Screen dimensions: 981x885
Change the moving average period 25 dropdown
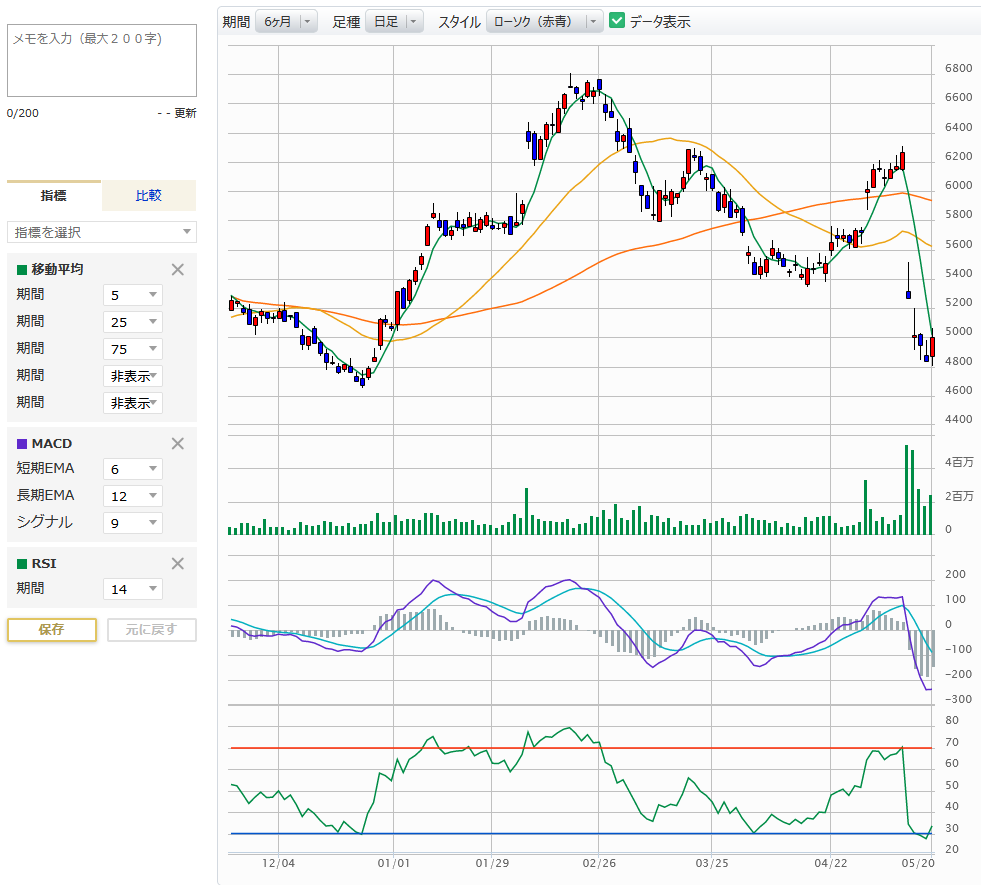pos(133,322)
